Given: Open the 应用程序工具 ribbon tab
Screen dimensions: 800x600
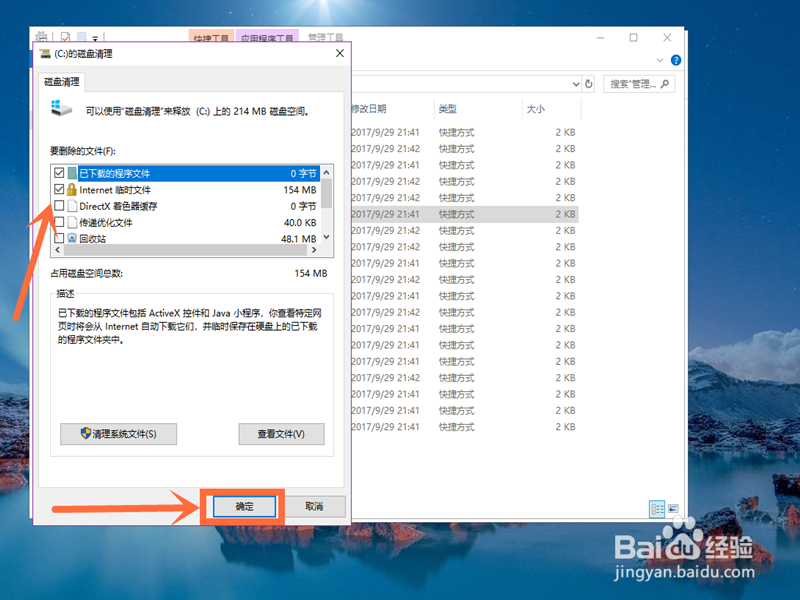Looking at the screenshot, I should (267, 37).
